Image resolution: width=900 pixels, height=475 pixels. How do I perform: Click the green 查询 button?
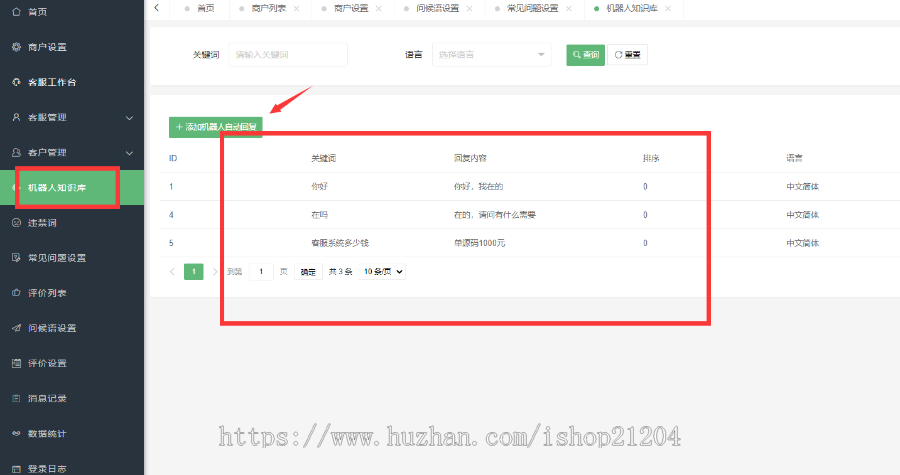pyautogui.click(x=585, y=55)
